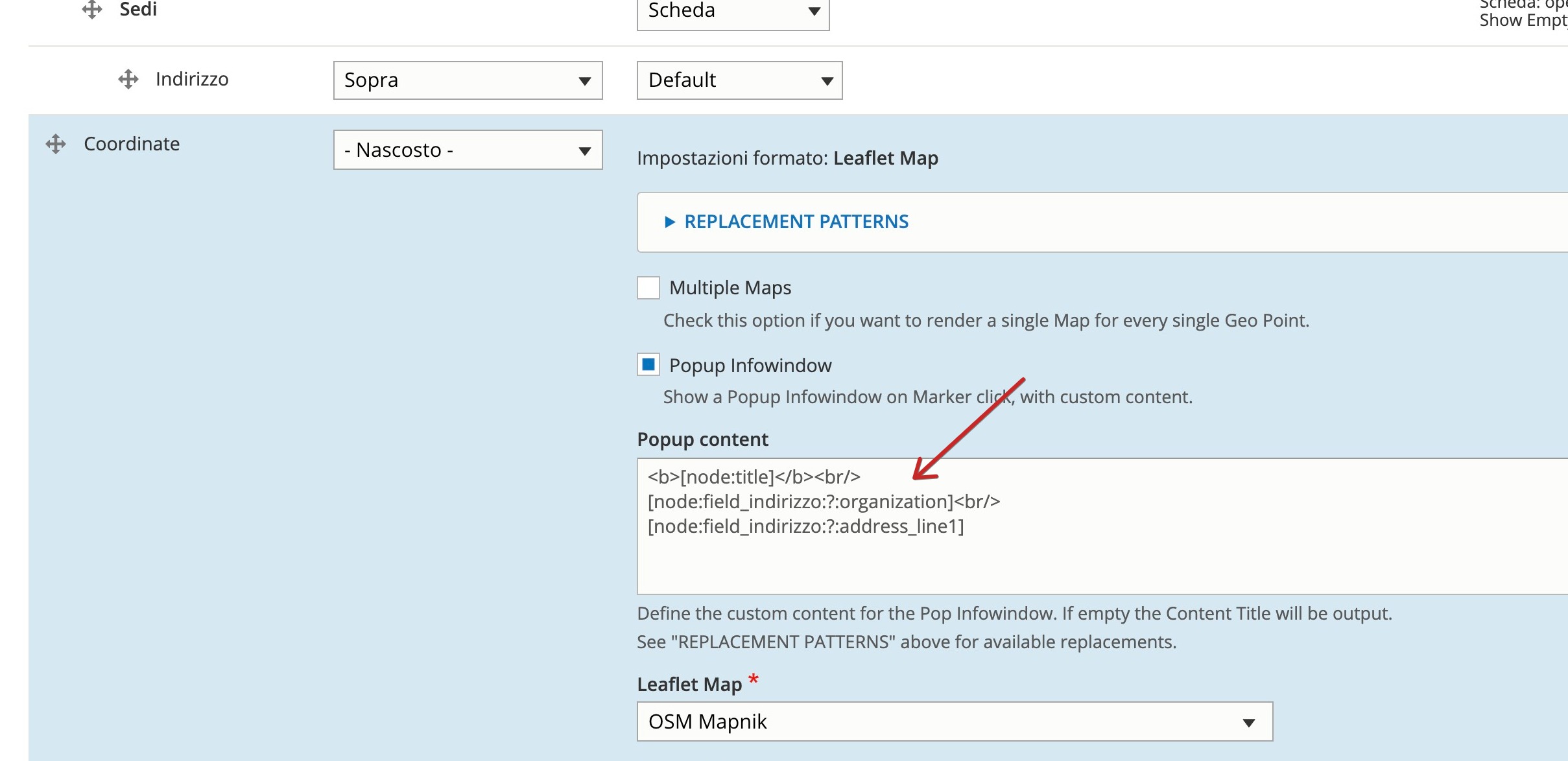The width and height of the screenshot is (1568, 761).
Task: Open the Leaflet Map selector showing OSM Mapnik
Action: click(953, 721)
